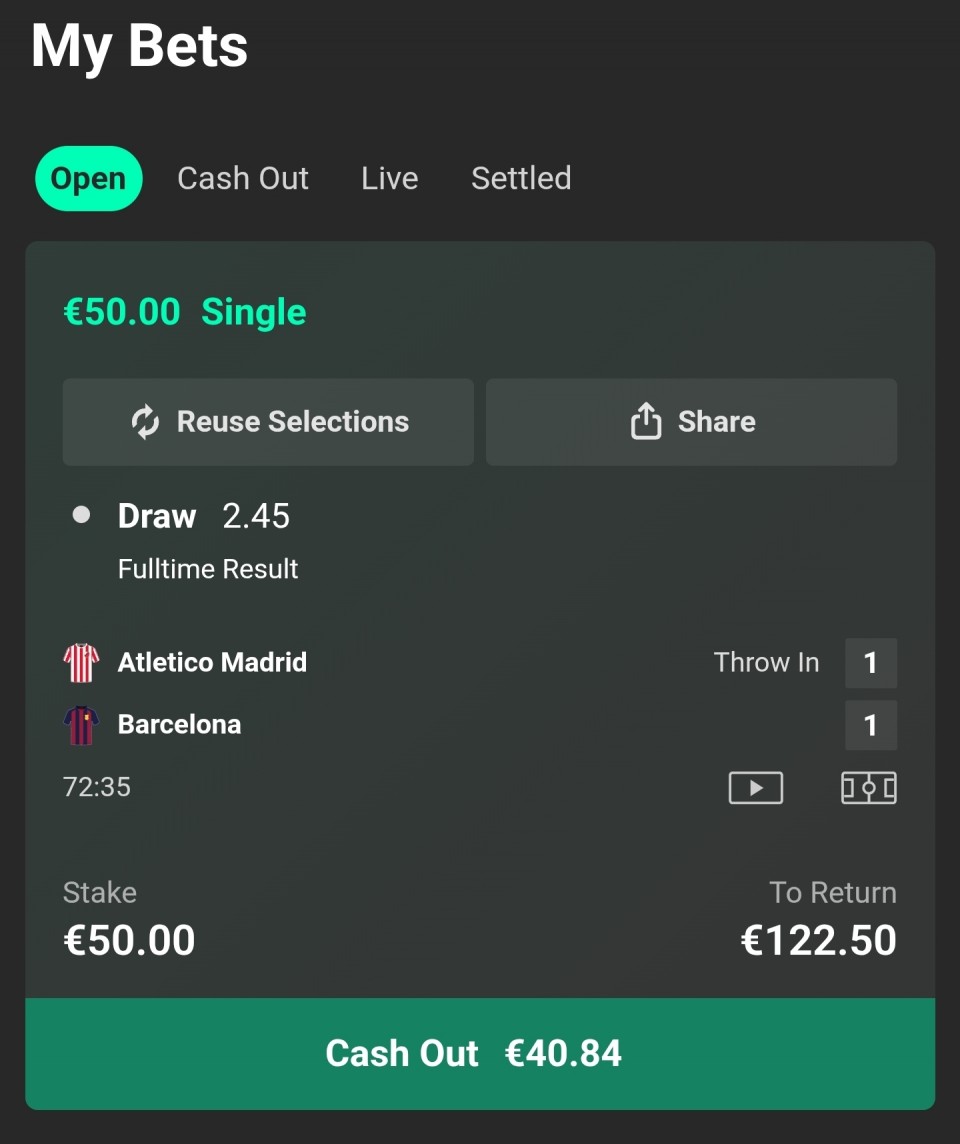Select the Settled tab

(521, 178)
